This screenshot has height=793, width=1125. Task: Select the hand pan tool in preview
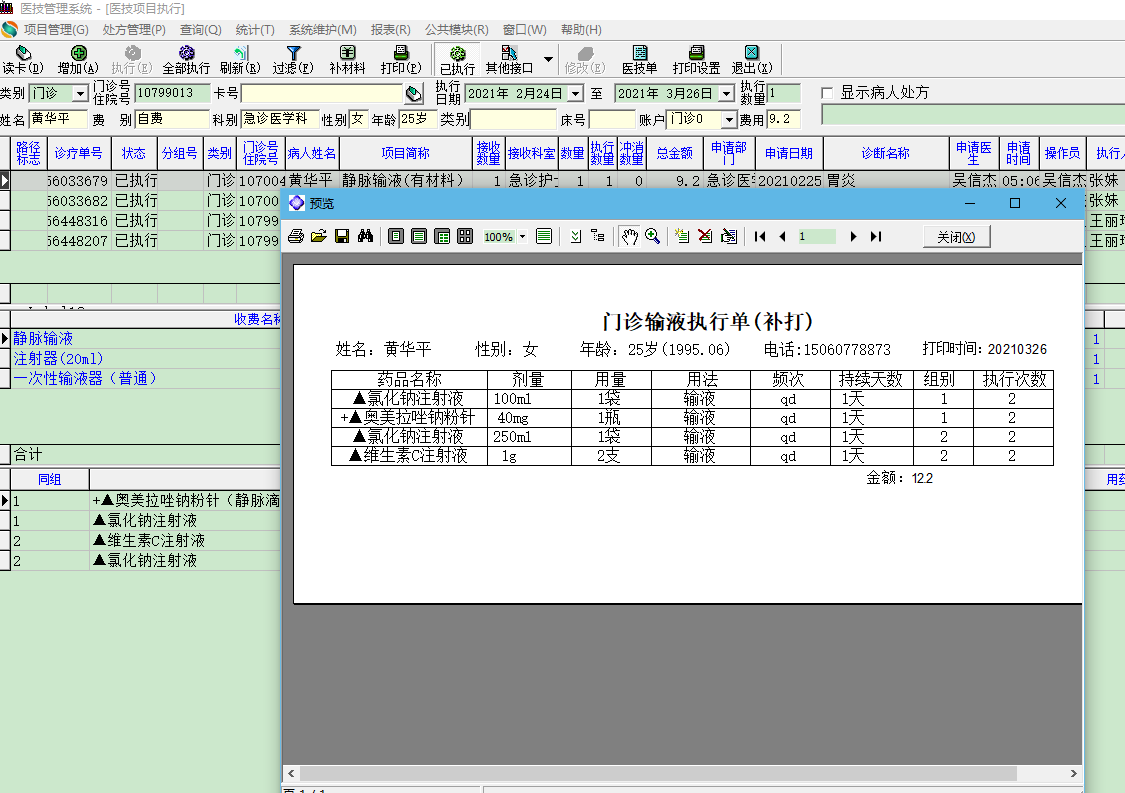[629, 236]
